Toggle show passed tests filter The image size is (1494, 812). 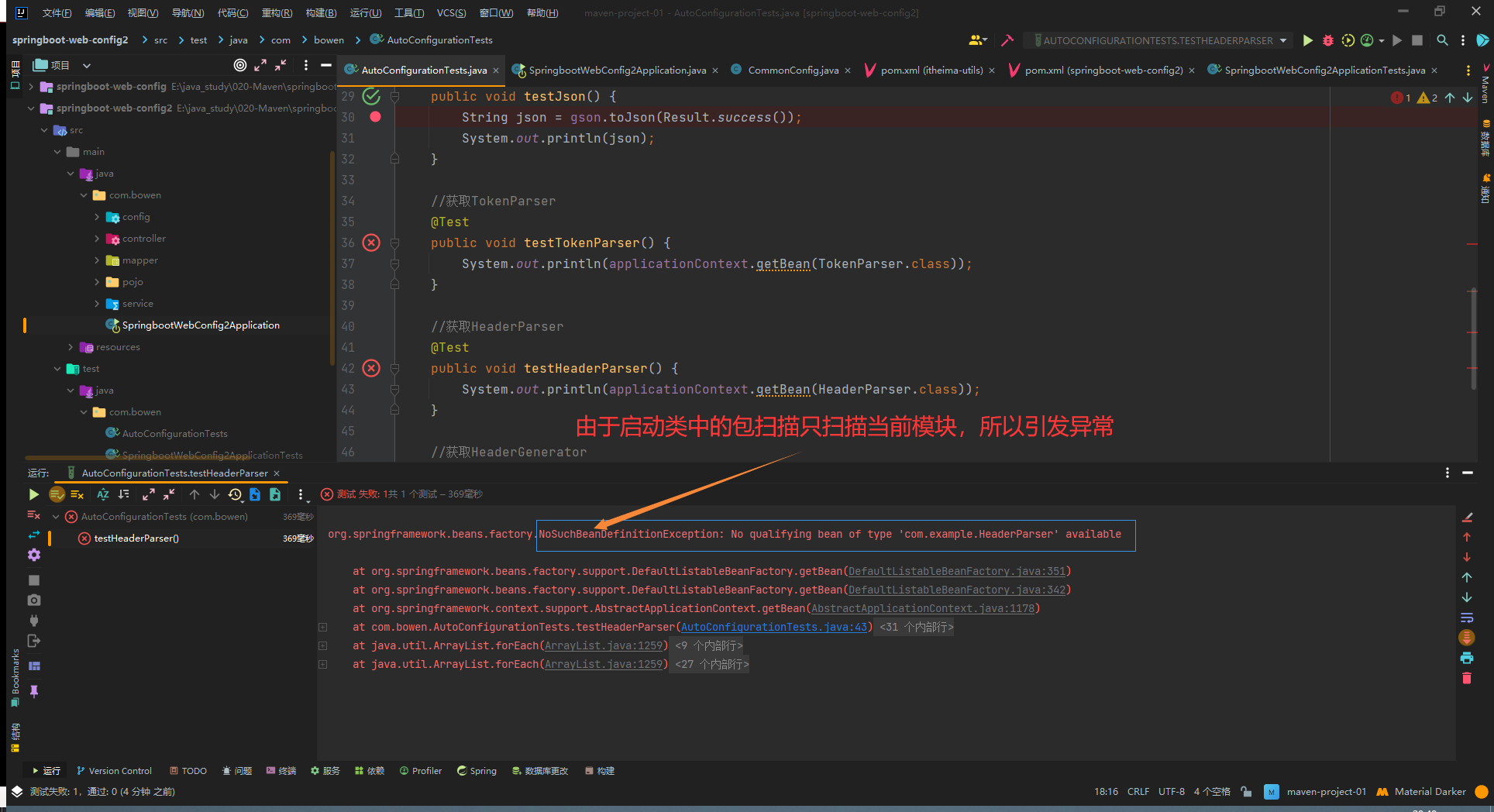[x=57, y=494]
